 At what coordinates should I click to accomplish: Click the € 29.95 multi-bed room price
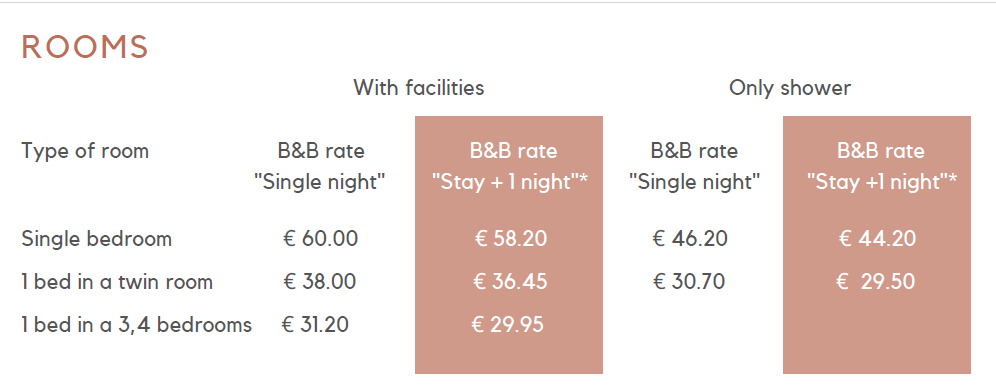click(x=508, y=325)
